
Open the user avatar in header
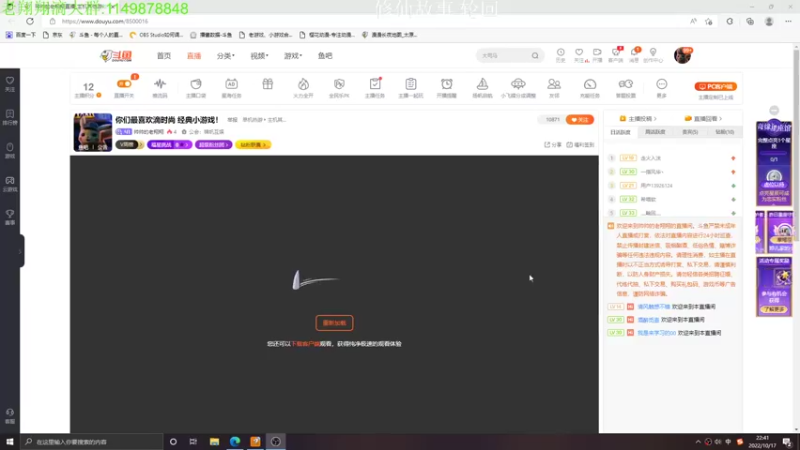click(x=682, y=55)
